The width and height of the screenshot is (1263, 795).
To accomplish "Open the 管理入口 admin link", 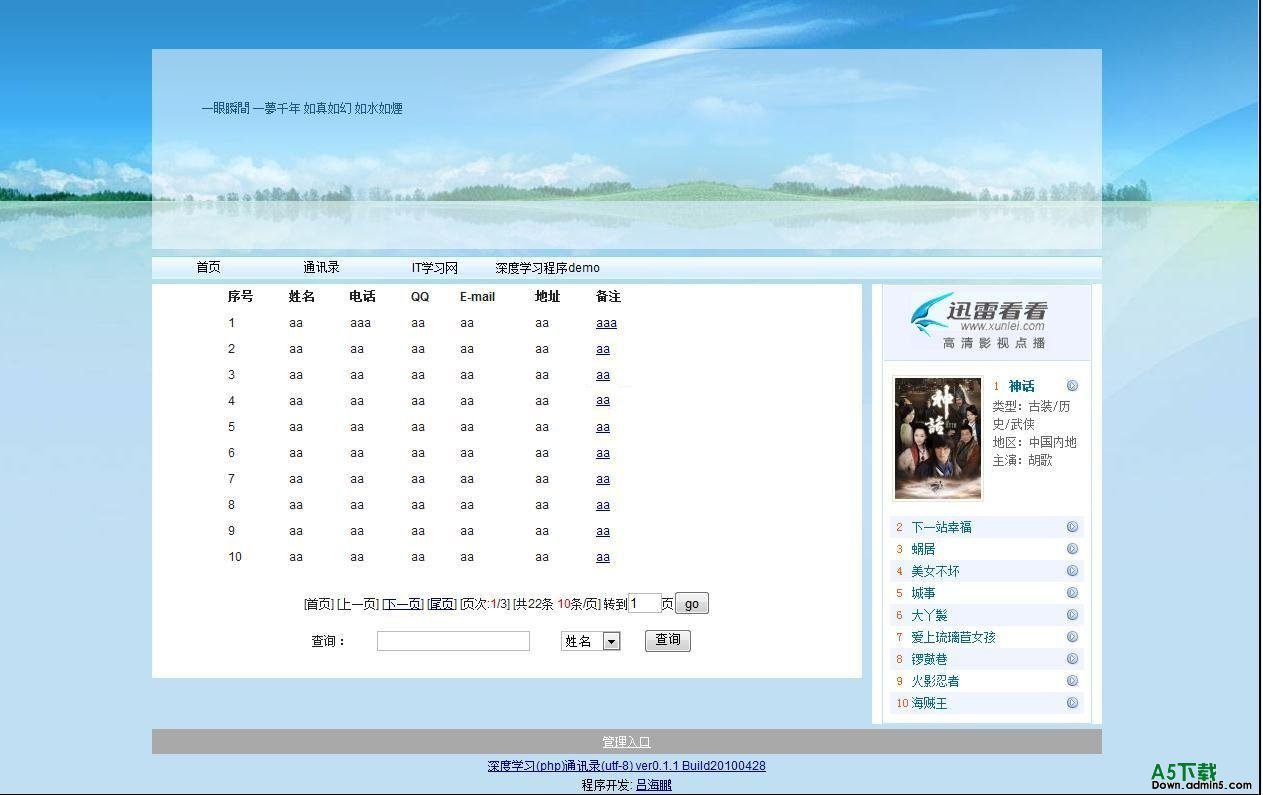I will 626,742.
